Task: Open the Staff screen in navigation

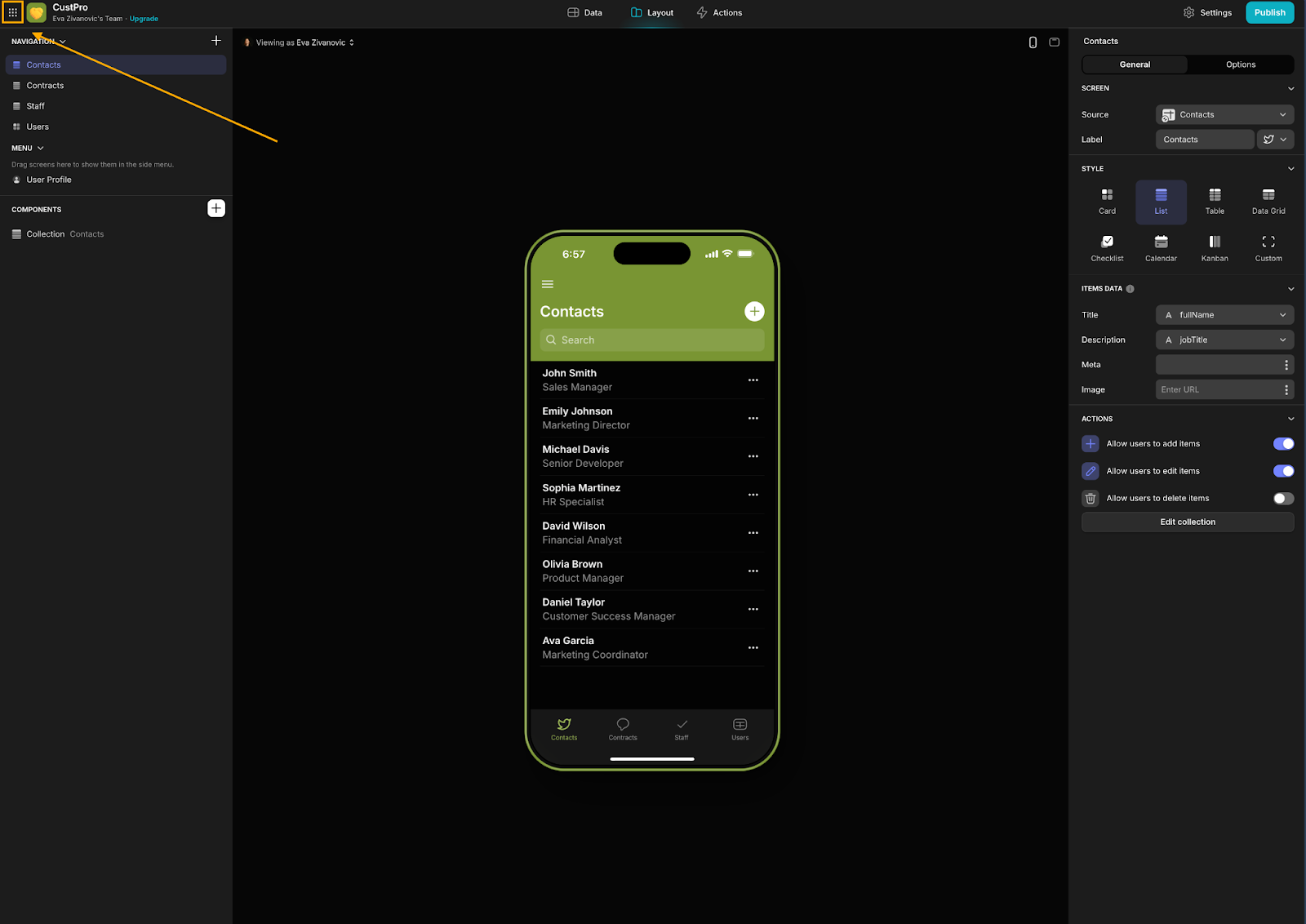Action: tap(116, 106)
